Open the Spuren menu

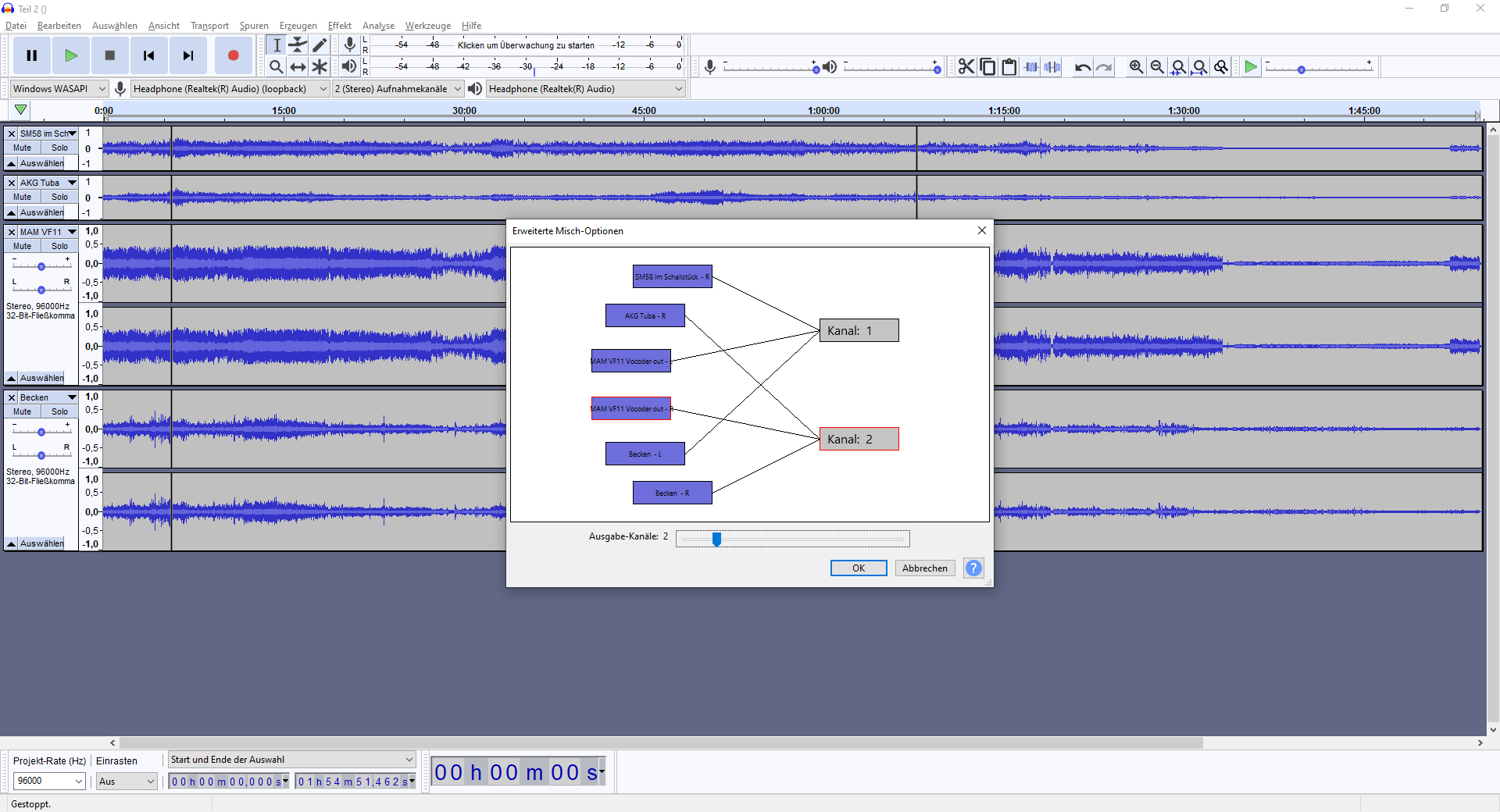point(254,26)
